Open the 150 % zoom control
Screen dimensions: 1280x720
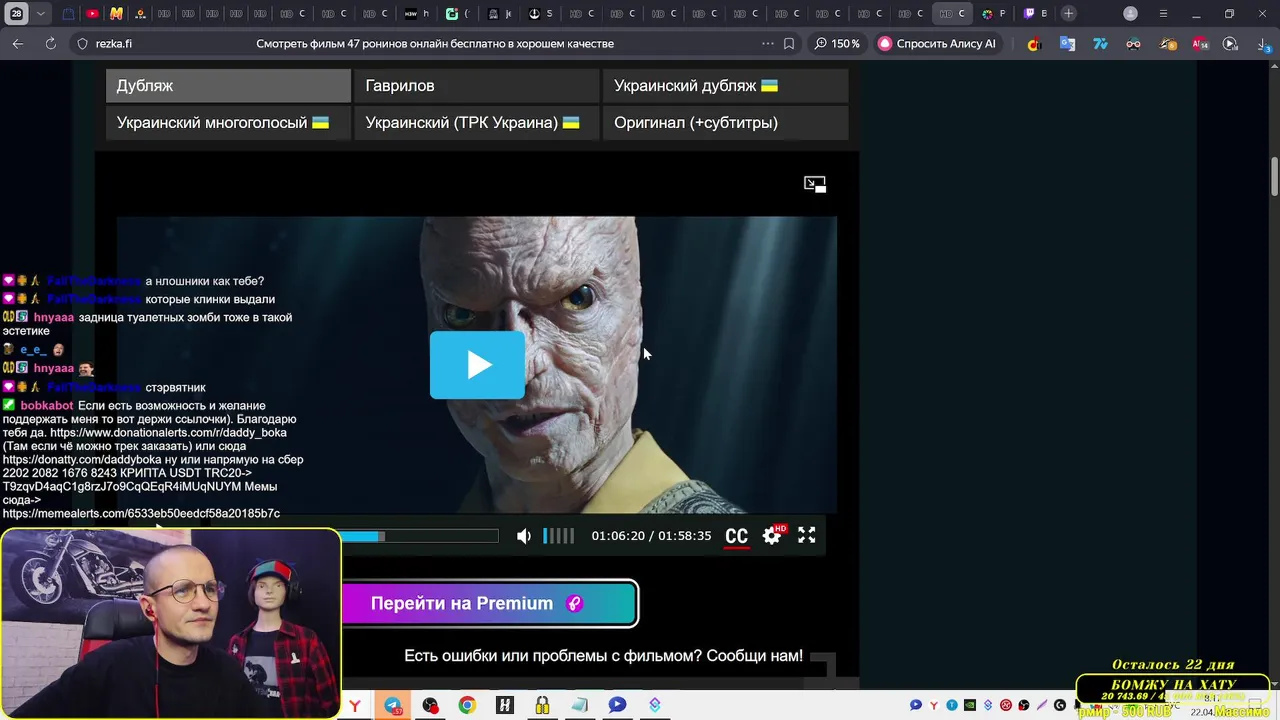(837, 44)
